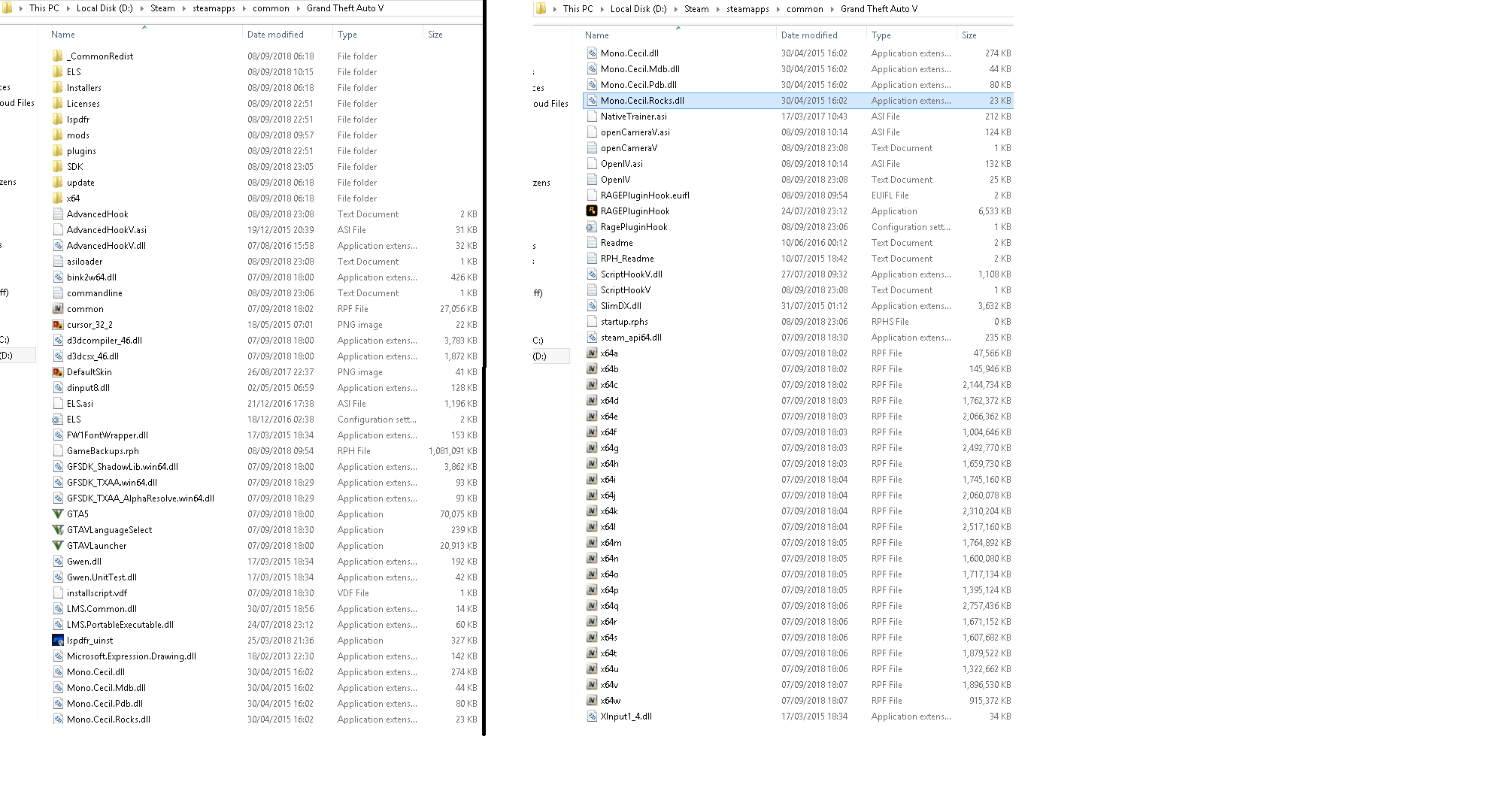Click the common RPF file icon
Screen dimensions: 1504x812
click(x=58, y=309)
